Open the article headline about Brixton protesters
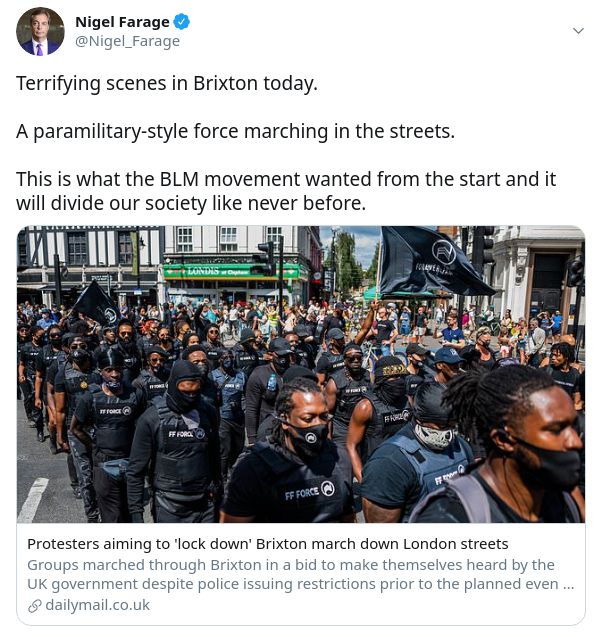 coord(268,544)
